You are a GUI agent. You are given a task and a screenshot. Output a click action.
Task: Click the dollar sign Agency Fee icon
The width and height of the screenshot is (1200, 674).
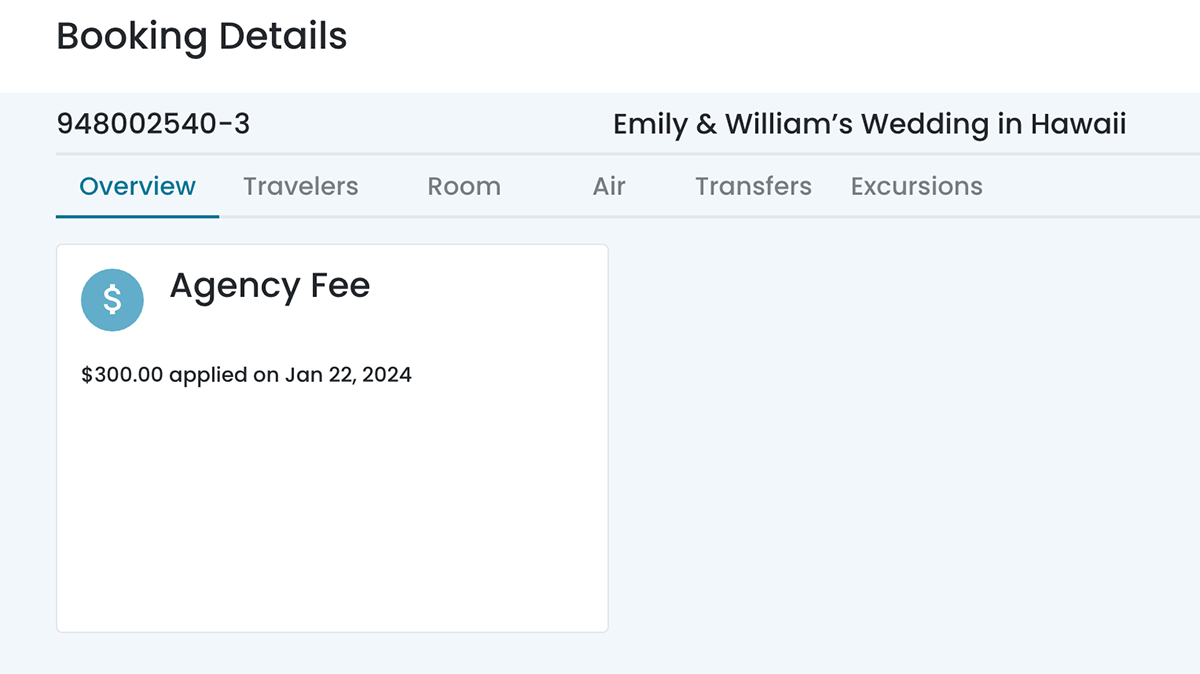click(112, 300)
